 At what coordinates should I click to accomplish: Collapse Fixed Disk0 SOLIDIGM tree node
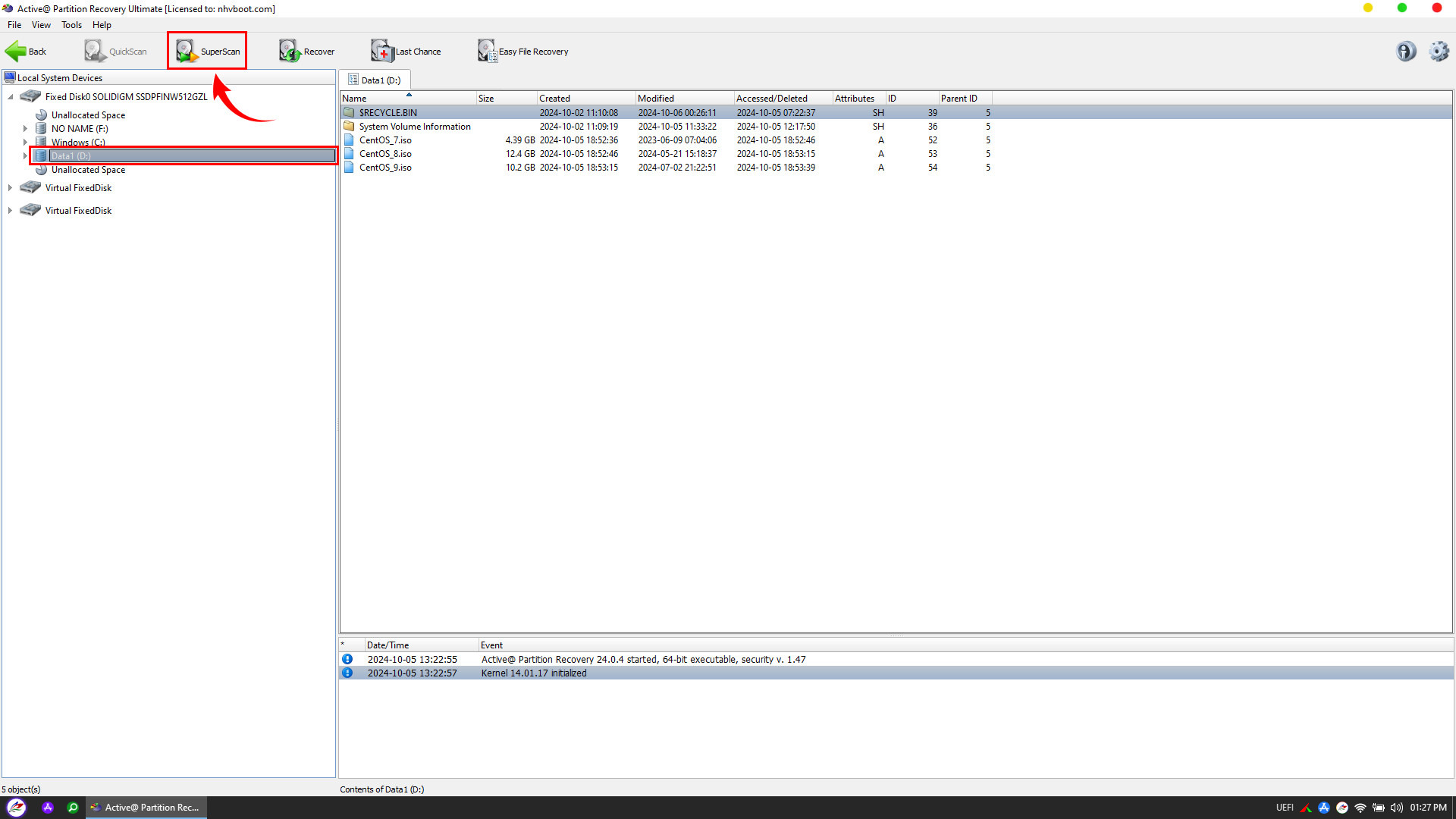click(x=11, y=97)
